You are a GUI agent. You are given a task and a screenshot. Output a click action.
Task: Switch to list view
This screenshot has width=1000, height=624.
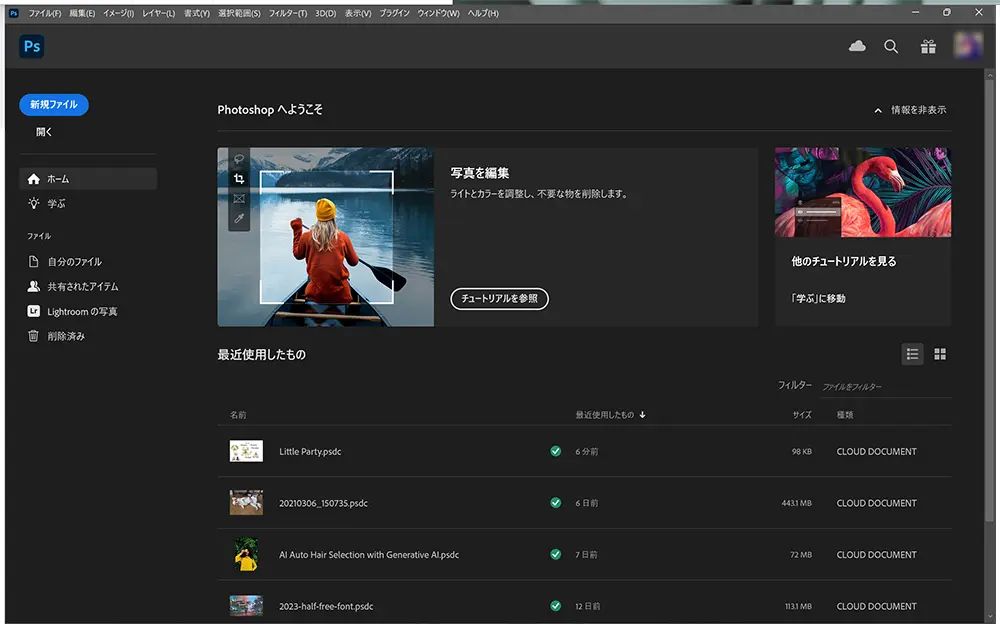point(913,354)
